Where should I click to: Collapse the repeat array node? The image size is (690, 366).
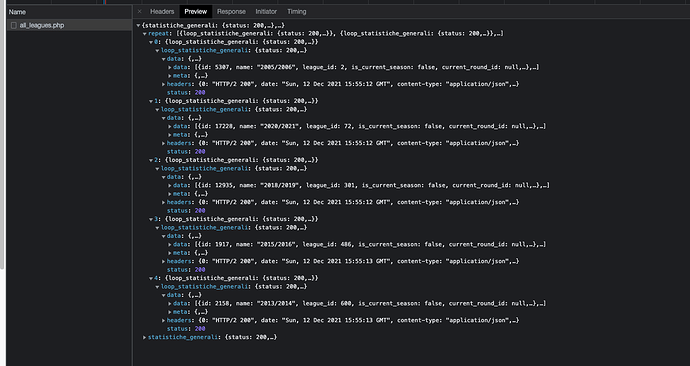(144, 34)
